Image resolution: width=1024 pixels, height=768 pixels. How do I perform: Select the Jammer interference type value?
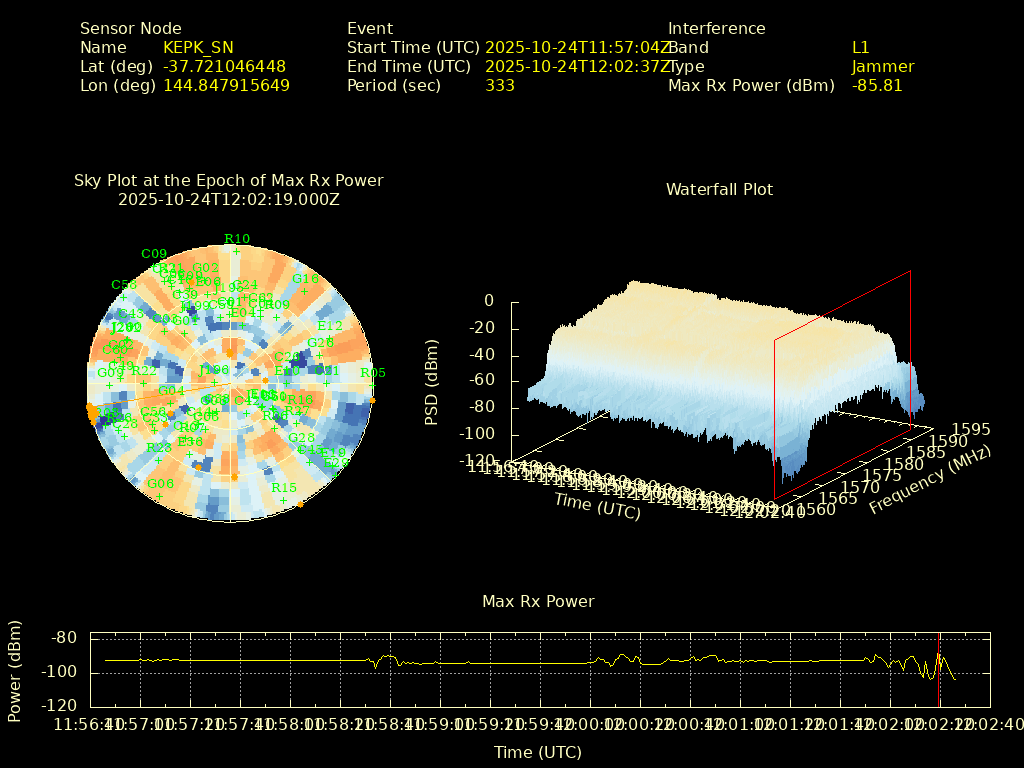pyautogui.click(x=882, y=67)
